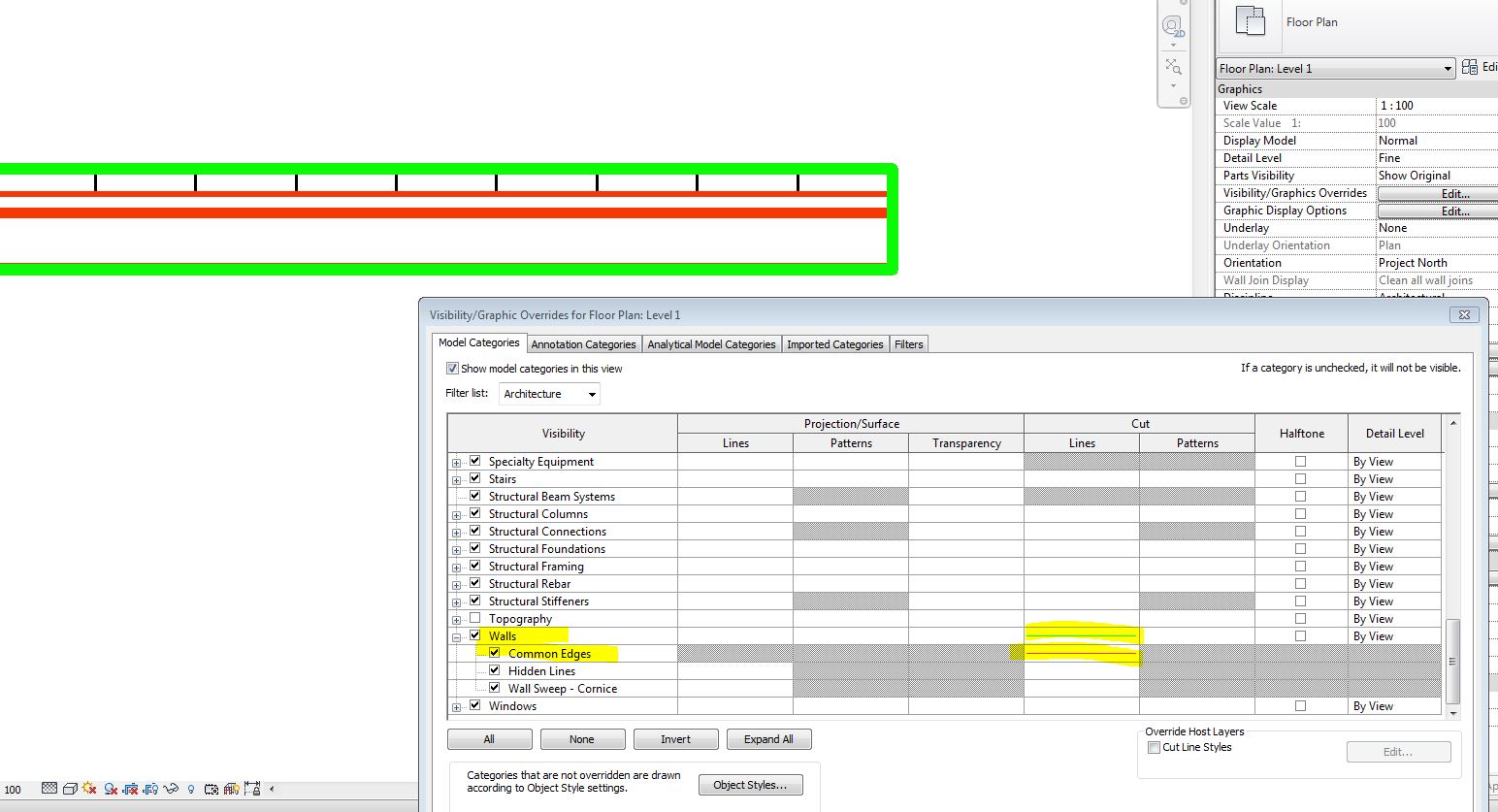This screenshot has height=812, width=1498.
Task: Toggle Sun Path on the view control bar
Action: (88, 789)
